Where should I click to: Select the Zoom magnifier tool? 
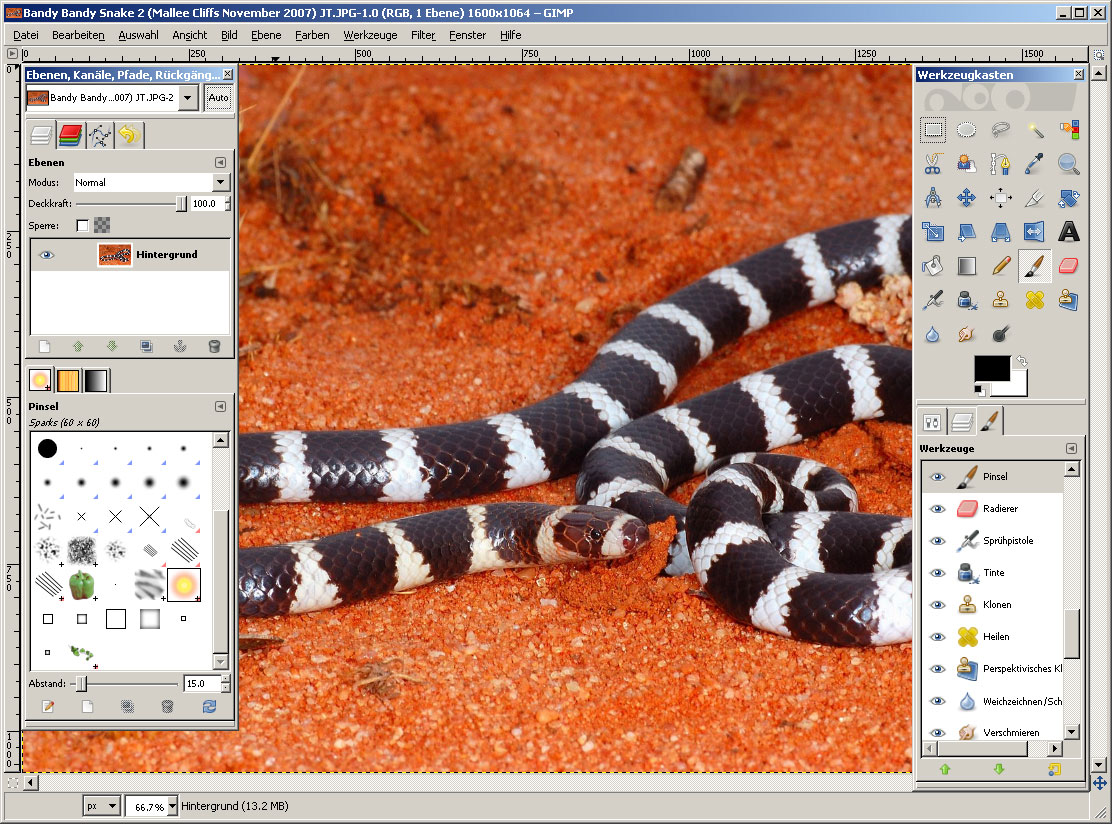(1069, 164)
